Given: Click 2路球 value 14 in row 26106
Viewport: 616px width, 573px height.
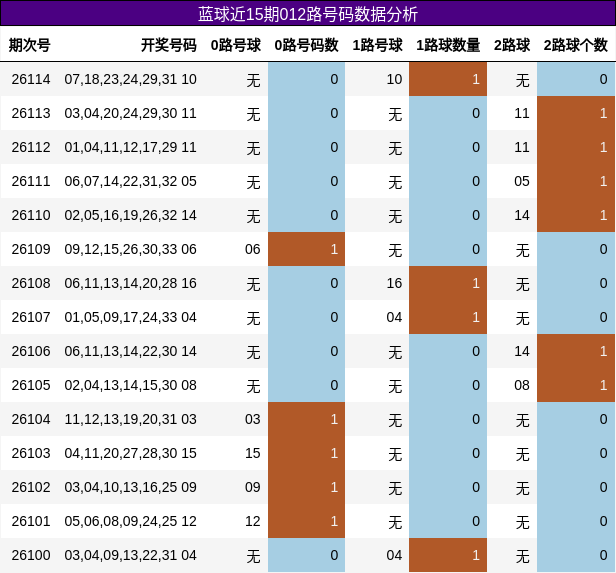Looking at the screenshot, I should [522, 351].
